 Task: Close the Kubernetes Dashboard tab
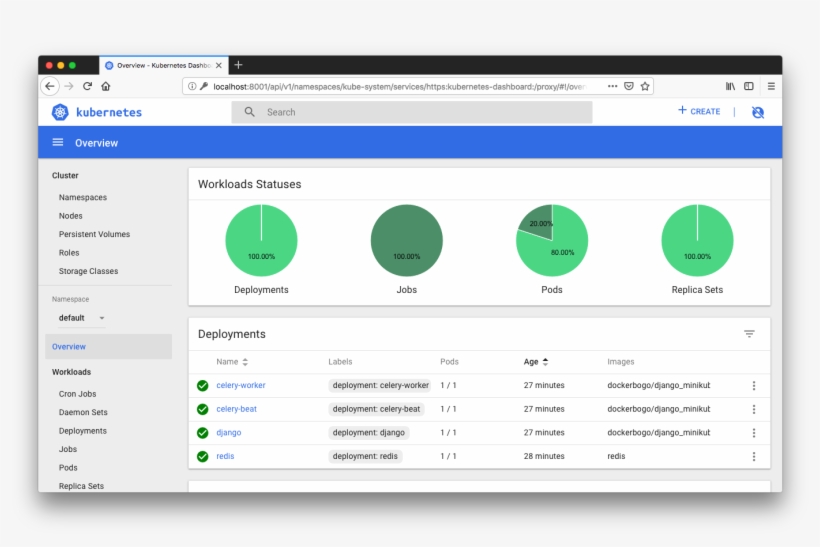point(219,65)
